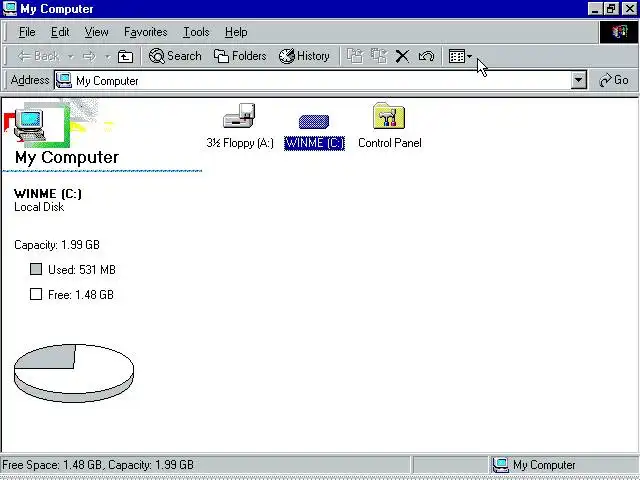The width and height of the screenshot is (640, 480).
Task: Open the Help menu
Action: (x=236, y=32)
